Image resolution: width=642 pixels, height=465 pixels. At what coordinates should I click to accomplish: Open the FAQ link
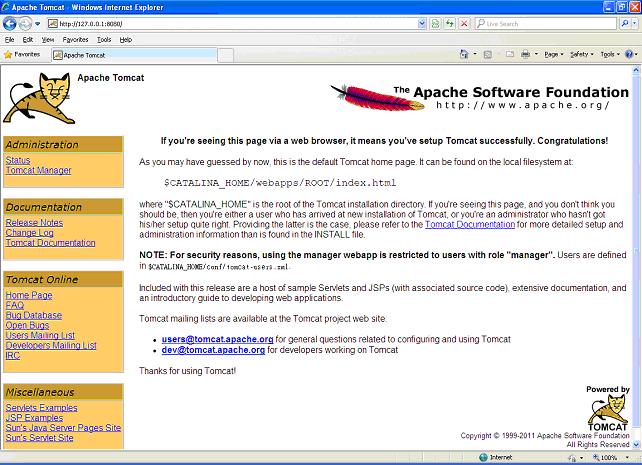pyautogui.click(x=15, y=305)
